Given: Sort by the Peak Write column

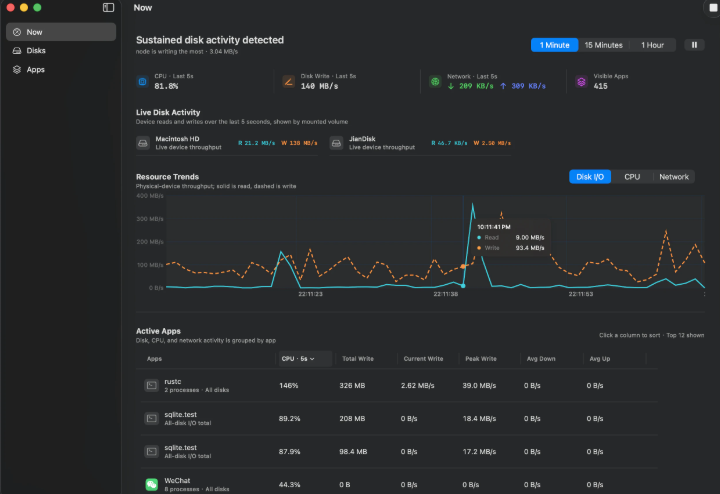Looking at the screenshot, I should pos(481,359).
